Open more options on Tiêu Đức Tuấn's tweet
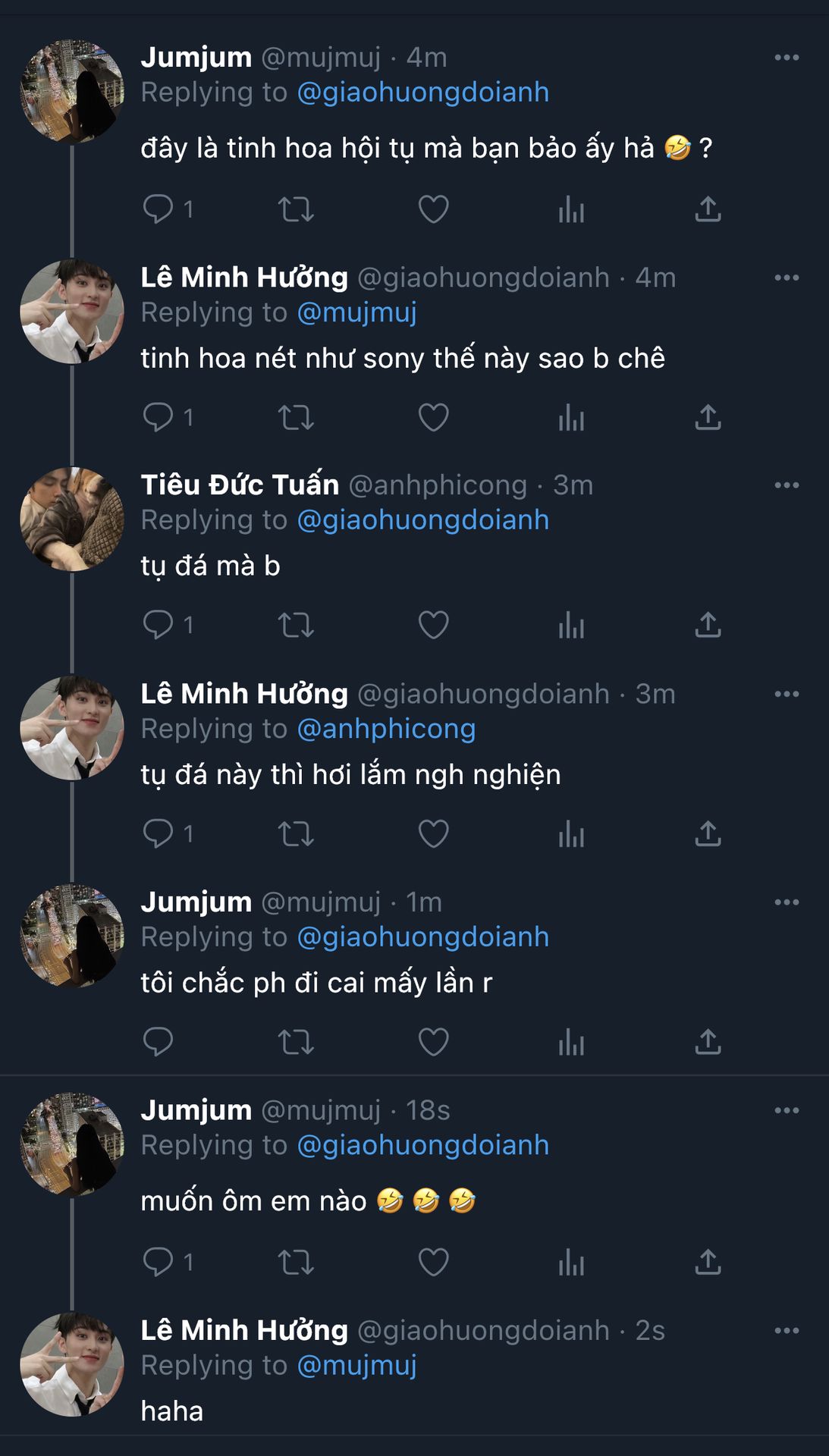This screenshot has width=829, height=1456. pyautogui.click(x=787, y=485)
